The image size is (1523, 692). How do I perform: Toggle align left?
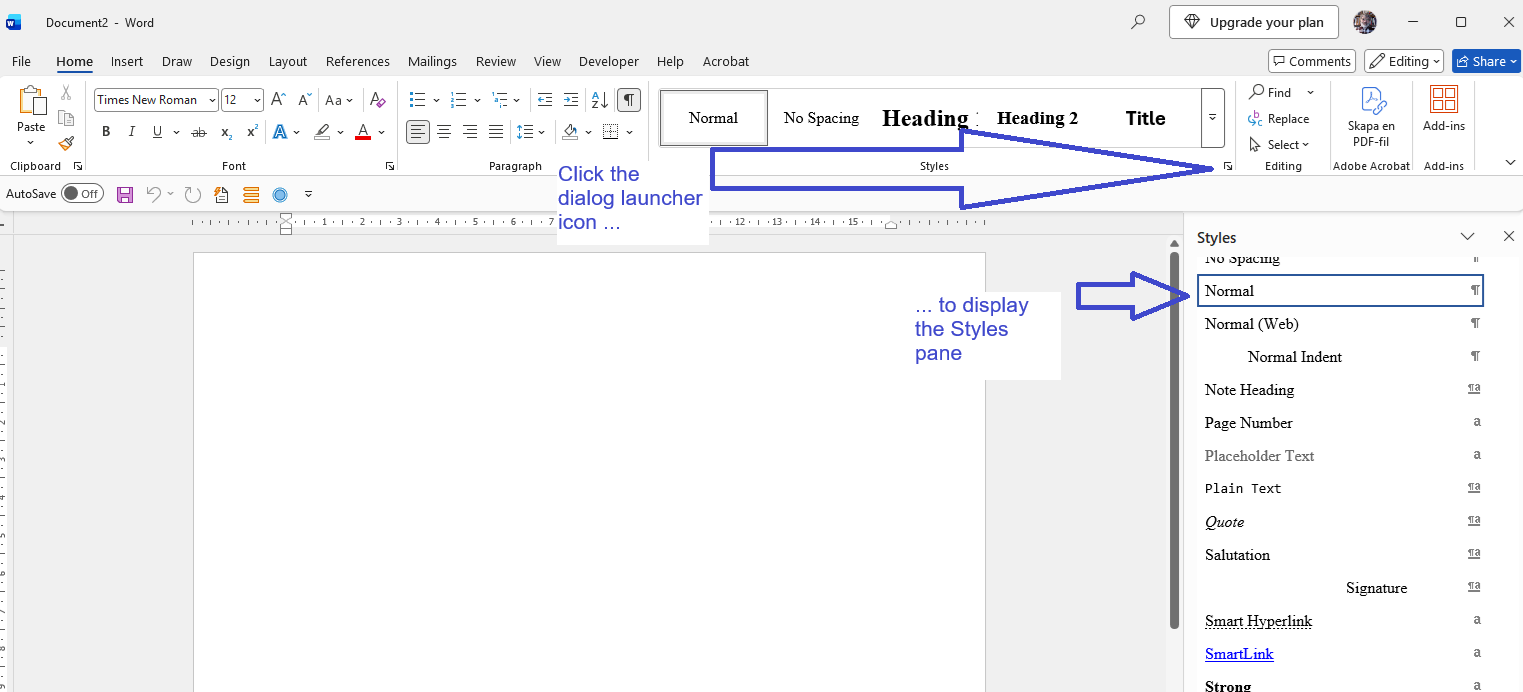[x=418, y=132]
